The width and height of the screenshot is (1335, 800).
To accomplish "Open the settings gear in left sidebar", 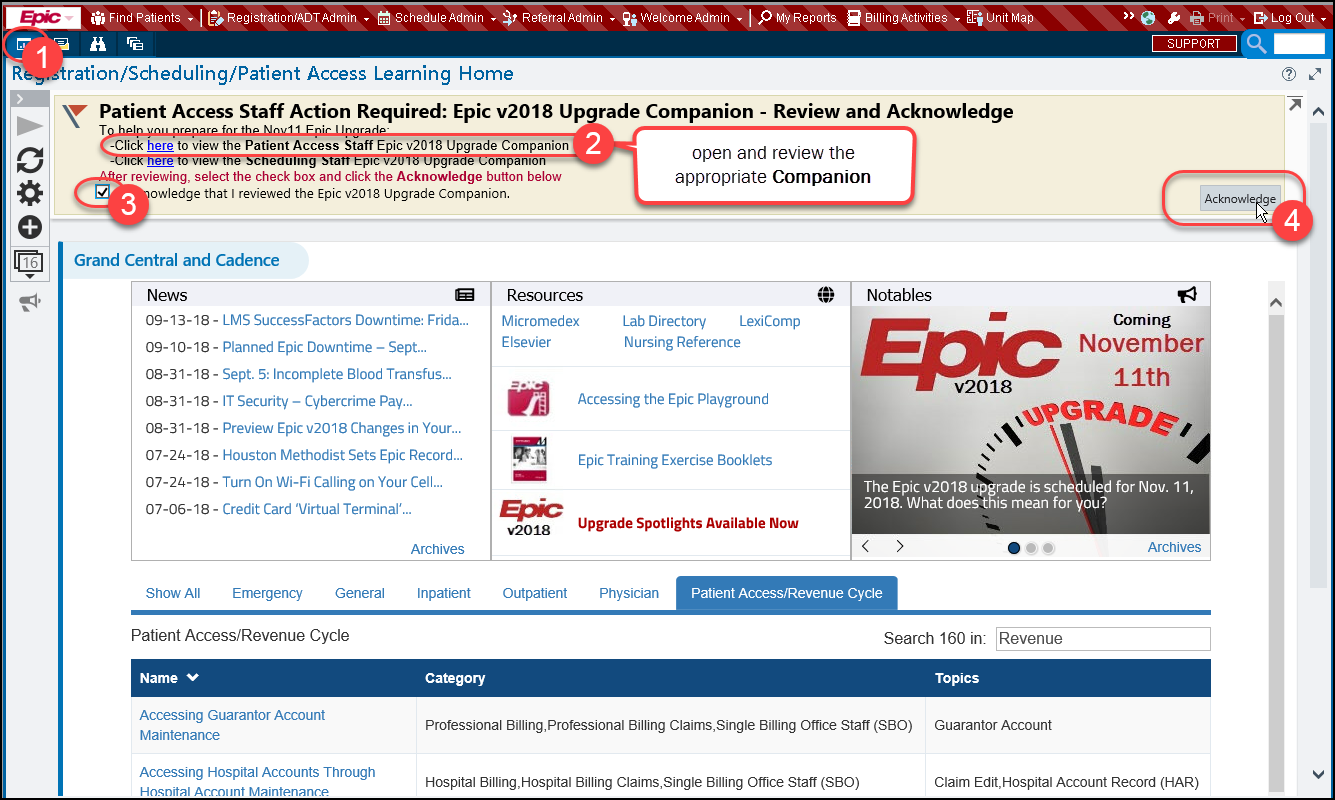I will tap(30, 194).
